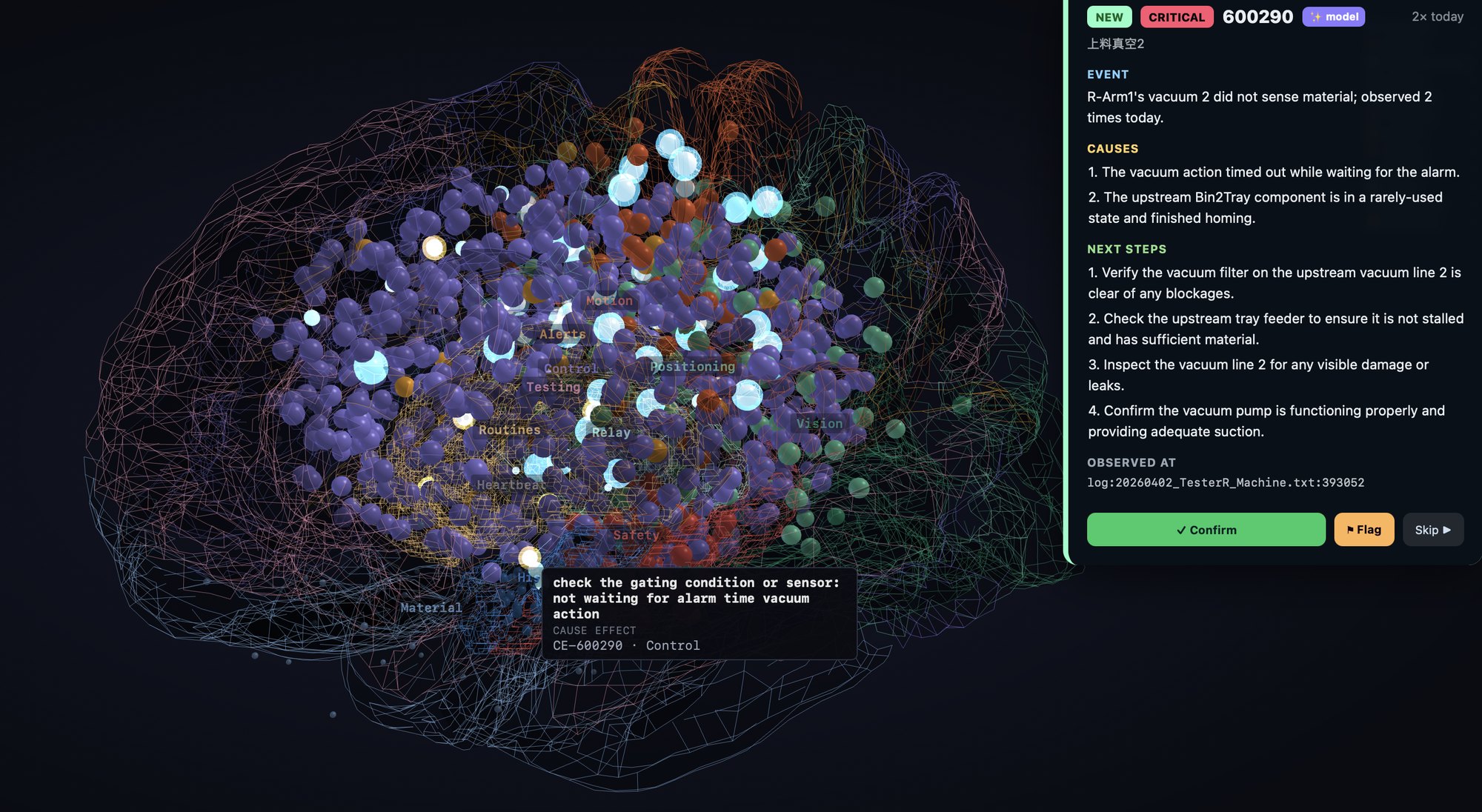Click the CAUSE EFFECT tooltip tag
1482x812 pixels.
click(x=594, y=630)
